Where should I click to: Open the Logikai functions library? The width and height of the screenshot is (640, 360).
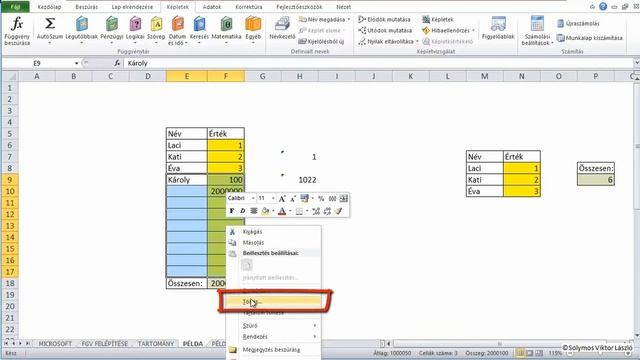(135, 29)
